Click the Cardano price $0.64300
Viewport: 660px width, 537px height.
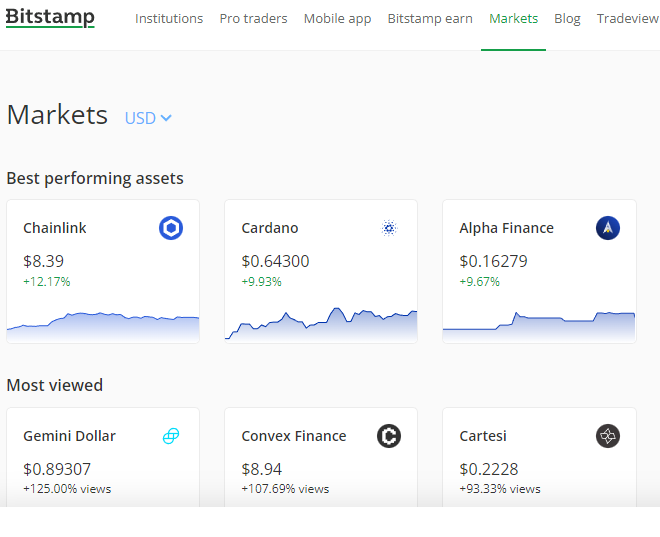click(x=275, y=261)
